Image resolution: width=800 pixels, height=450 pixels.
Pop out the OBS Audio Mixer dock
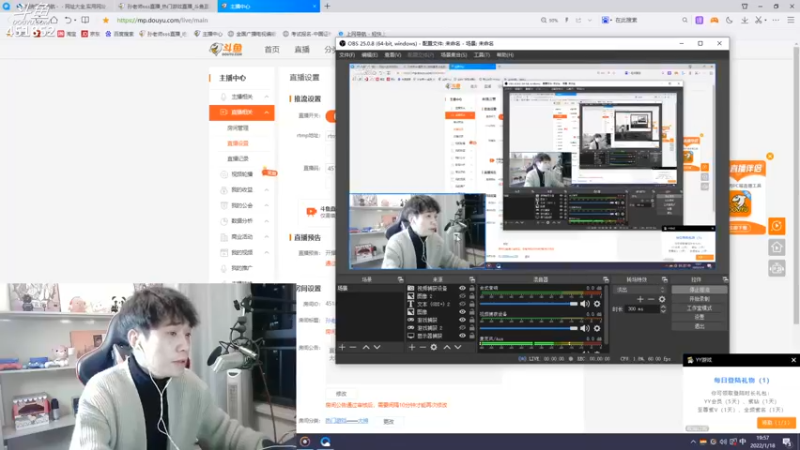[x=605, y=280]
